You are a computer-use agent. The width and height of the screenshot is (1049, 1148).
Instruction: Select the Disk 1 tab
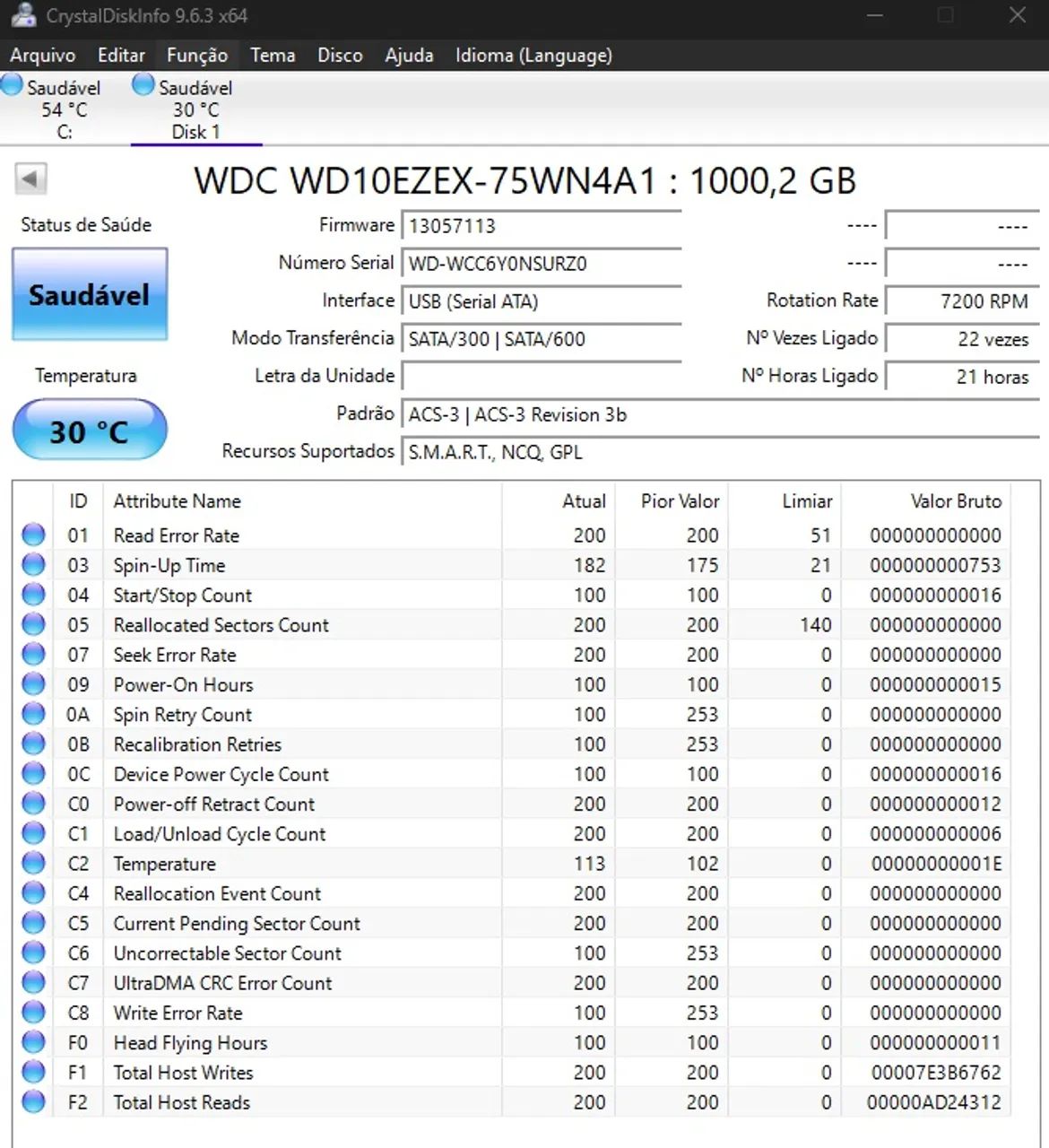coord(196,109)
